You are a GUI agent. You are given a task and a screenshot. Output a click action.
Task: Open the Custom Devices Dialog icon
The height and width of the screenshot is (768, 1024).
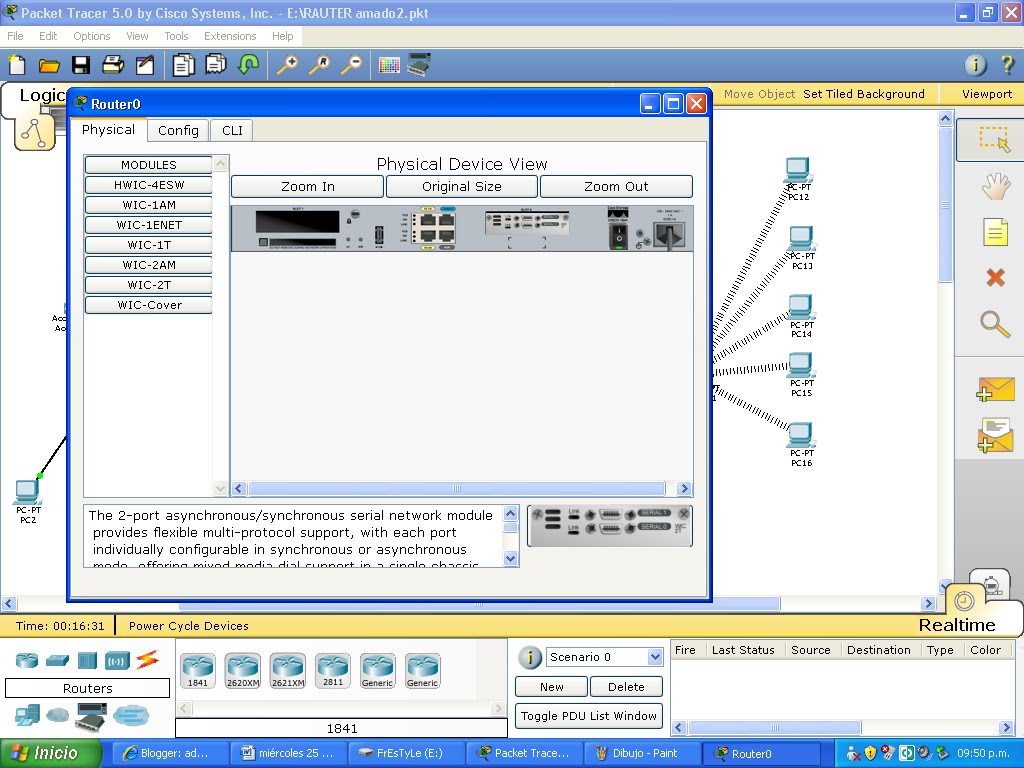[x=419, y=65]
